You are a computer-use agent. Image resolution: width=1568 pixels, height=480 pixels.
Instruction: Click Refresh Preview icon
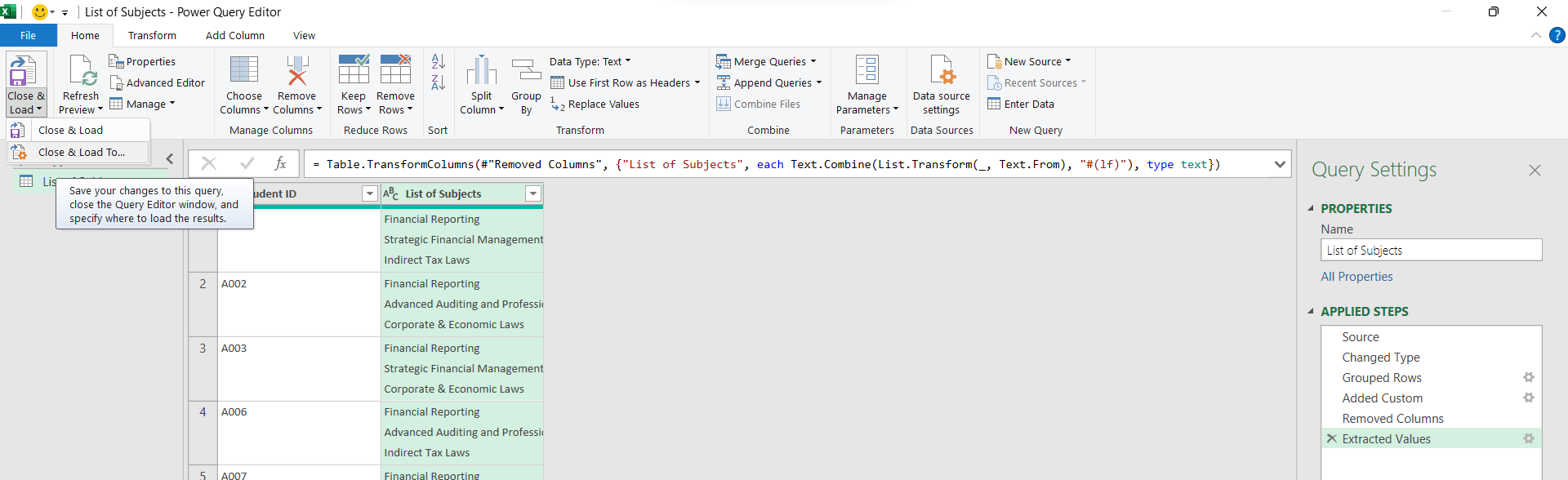coord(82,72)
